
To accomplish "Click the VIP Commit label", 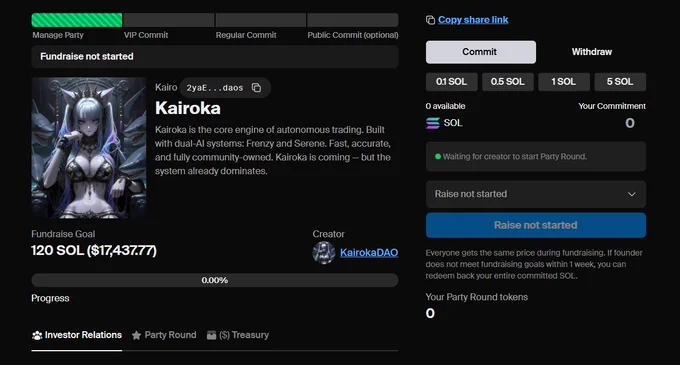I will (146, 35).
